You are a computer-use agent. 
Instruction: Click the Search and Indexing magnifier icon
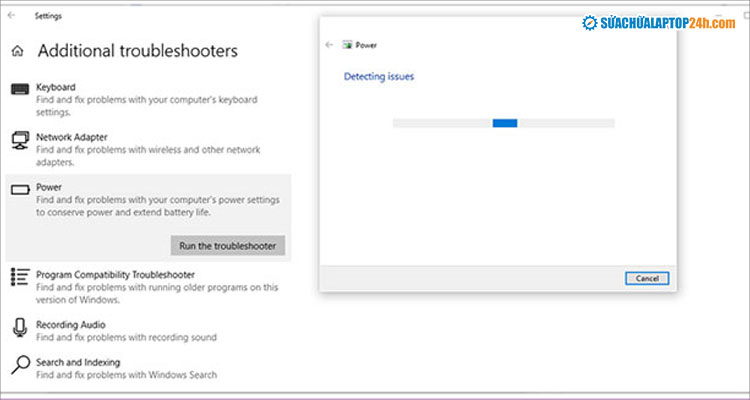(x=20, y=365)
